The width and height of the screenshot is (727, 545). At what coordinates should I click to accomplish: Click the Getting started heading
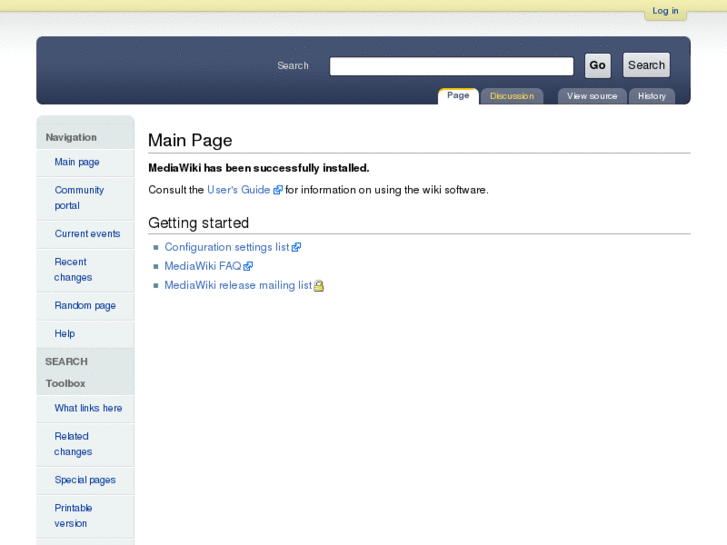(x=198, y=223)
